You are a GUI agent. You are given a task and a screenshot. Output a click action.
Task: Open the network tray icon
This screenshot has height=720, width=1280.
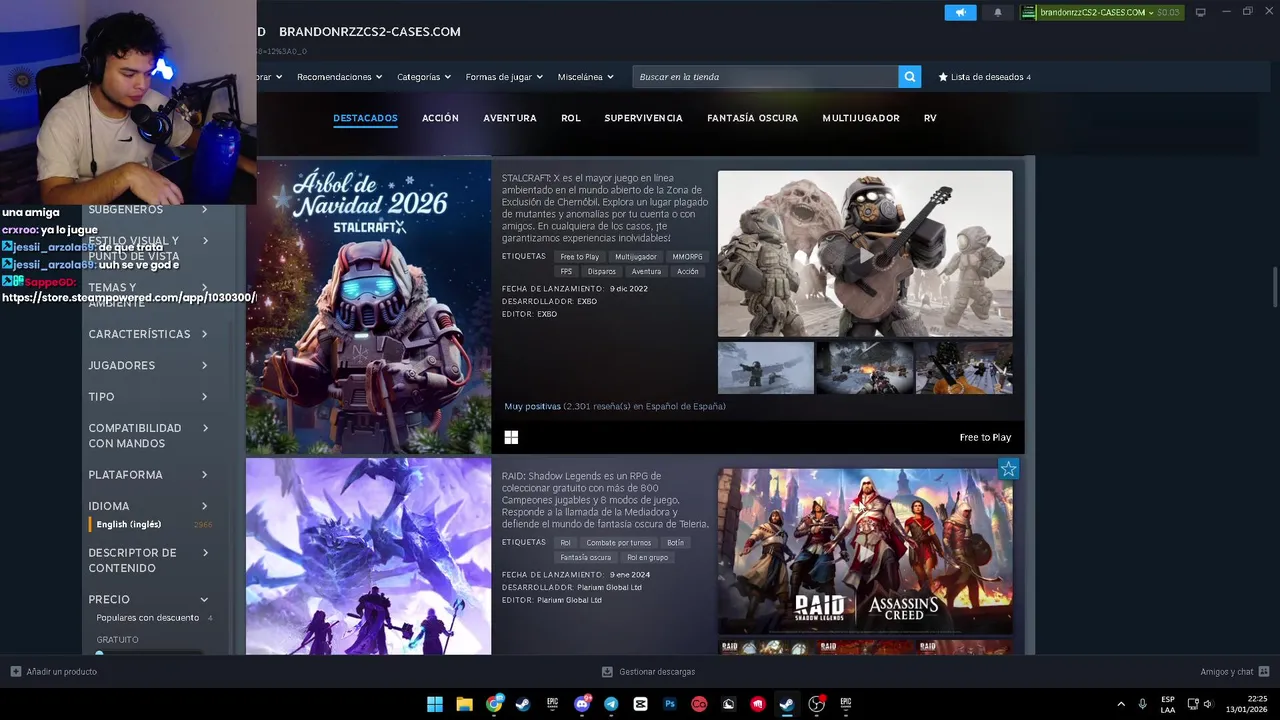tap(1193, 704)
